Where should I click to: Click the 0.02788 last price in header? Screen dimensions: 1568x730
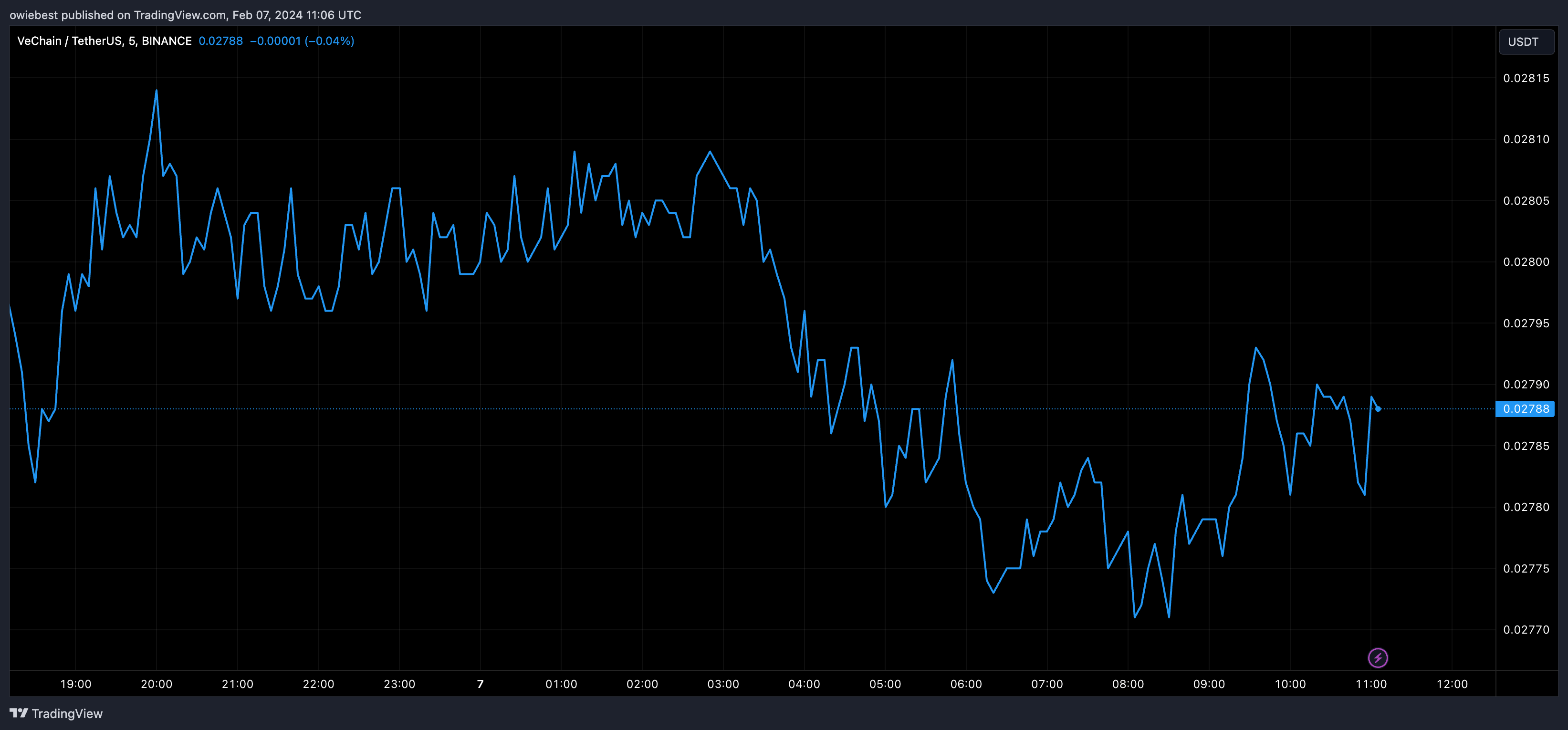(220, 41)
